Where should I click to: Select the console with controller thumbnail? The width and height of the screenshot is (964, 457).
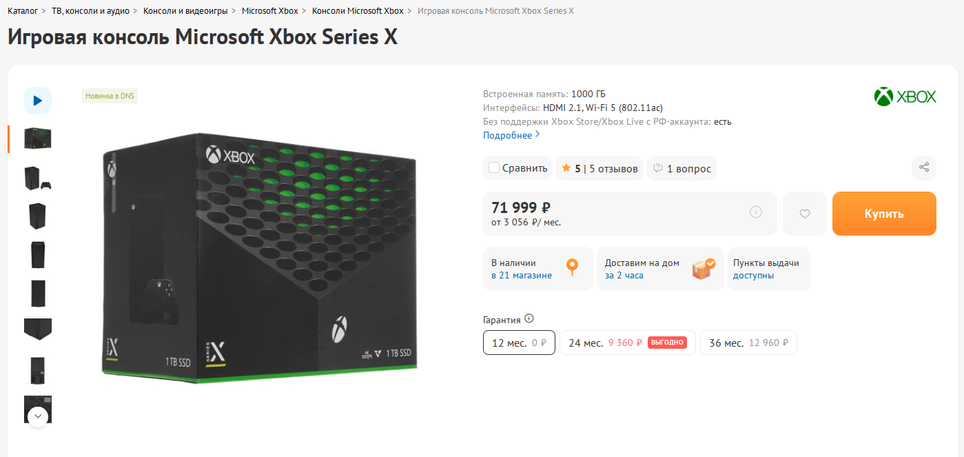pyautogui.click(x=37, y=178)
